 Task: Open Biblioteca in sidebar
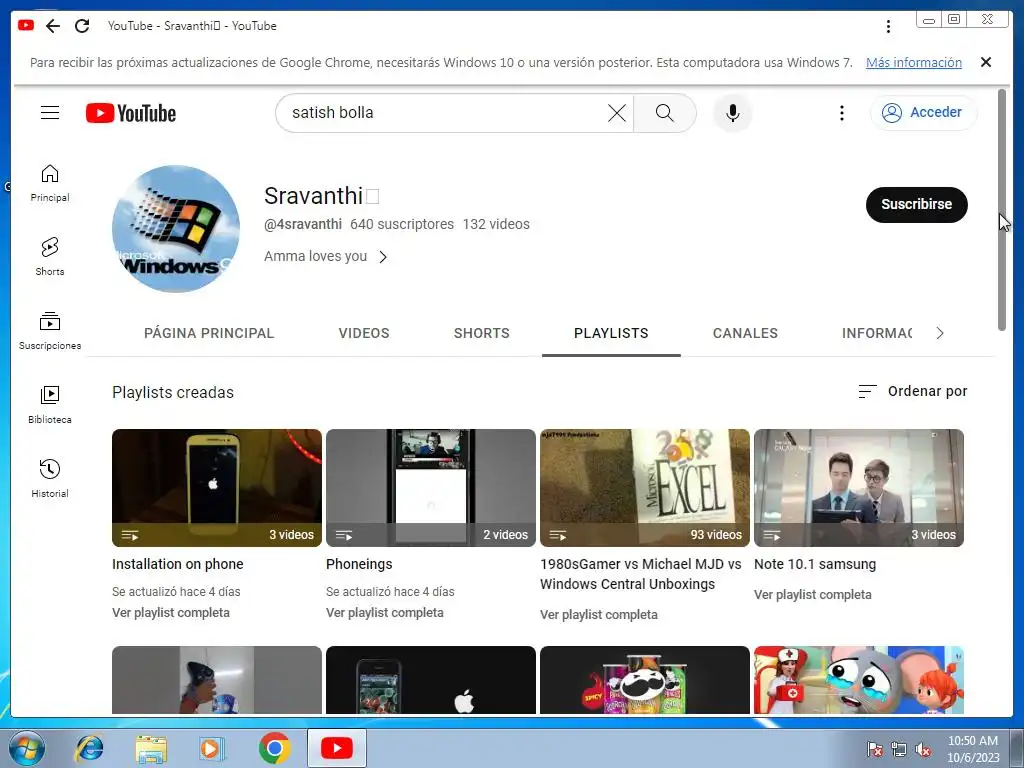pos(50,405)
